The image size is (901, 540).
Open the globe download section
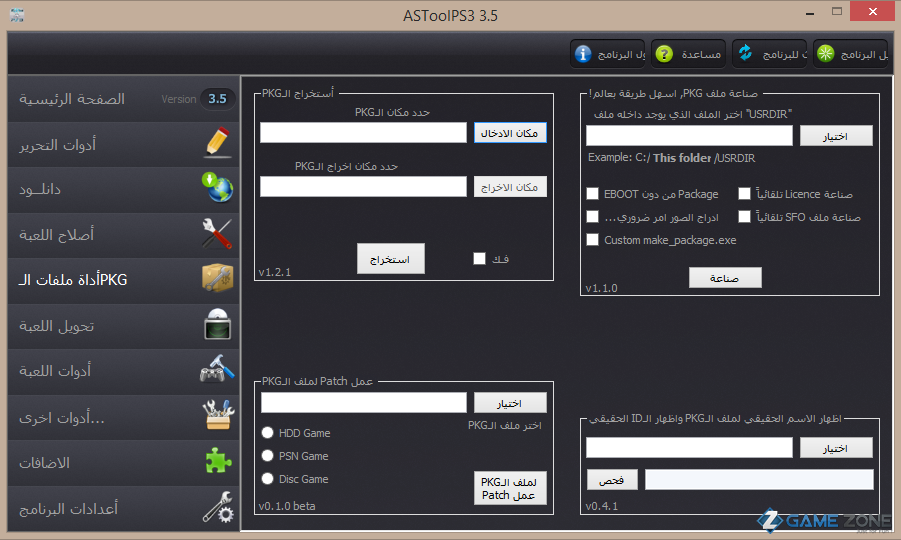[x=216, y=189]
